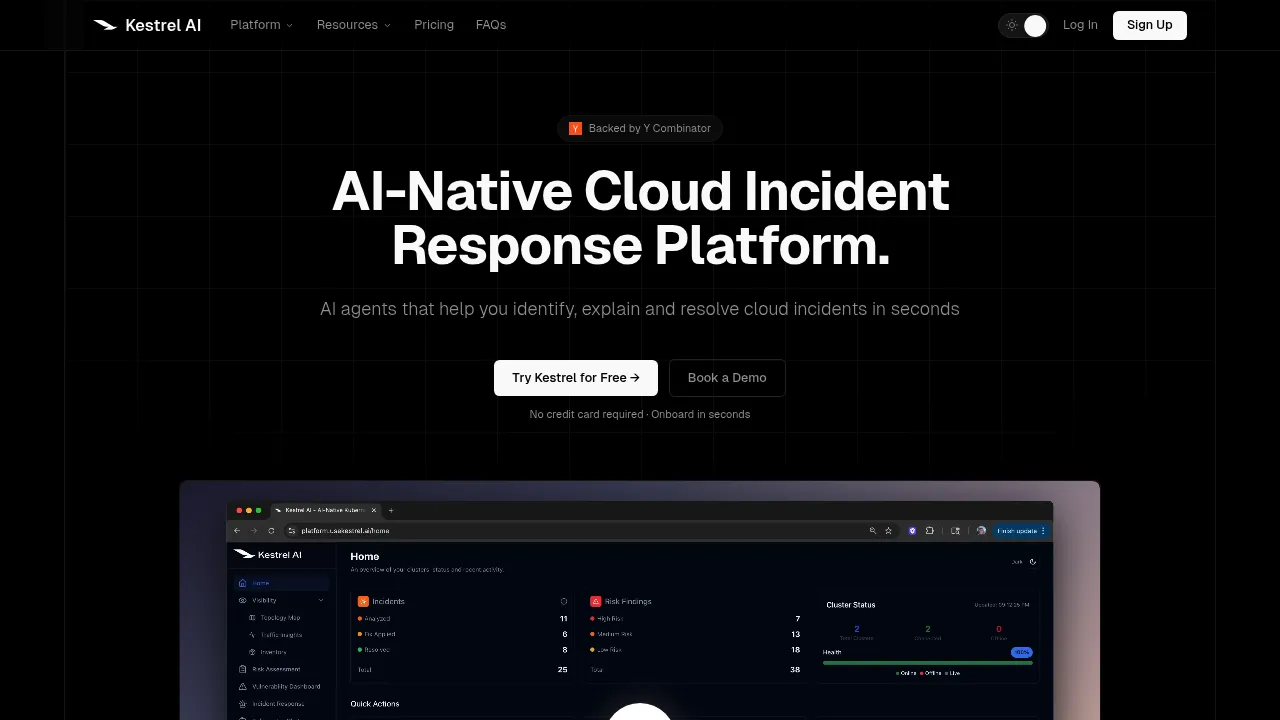The width and height of the screenshot is (1280, 720).
Task: Click Vulnerability Dashboard icon in the preview sidebar
Action: coord(243,686)
